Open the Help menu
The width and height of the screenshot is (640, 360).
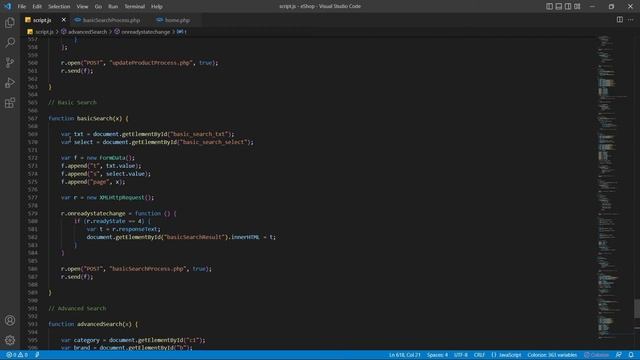[x=157, y=7]
